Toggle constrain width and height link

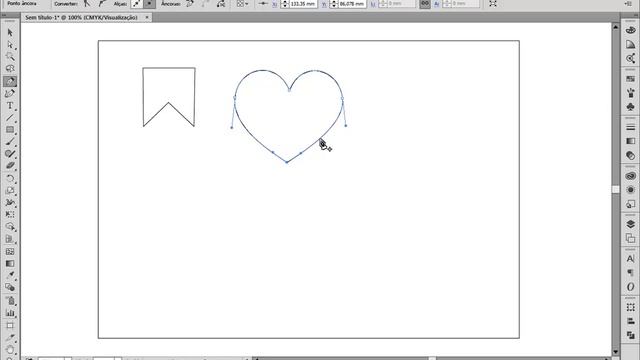(x=425, y=4)
